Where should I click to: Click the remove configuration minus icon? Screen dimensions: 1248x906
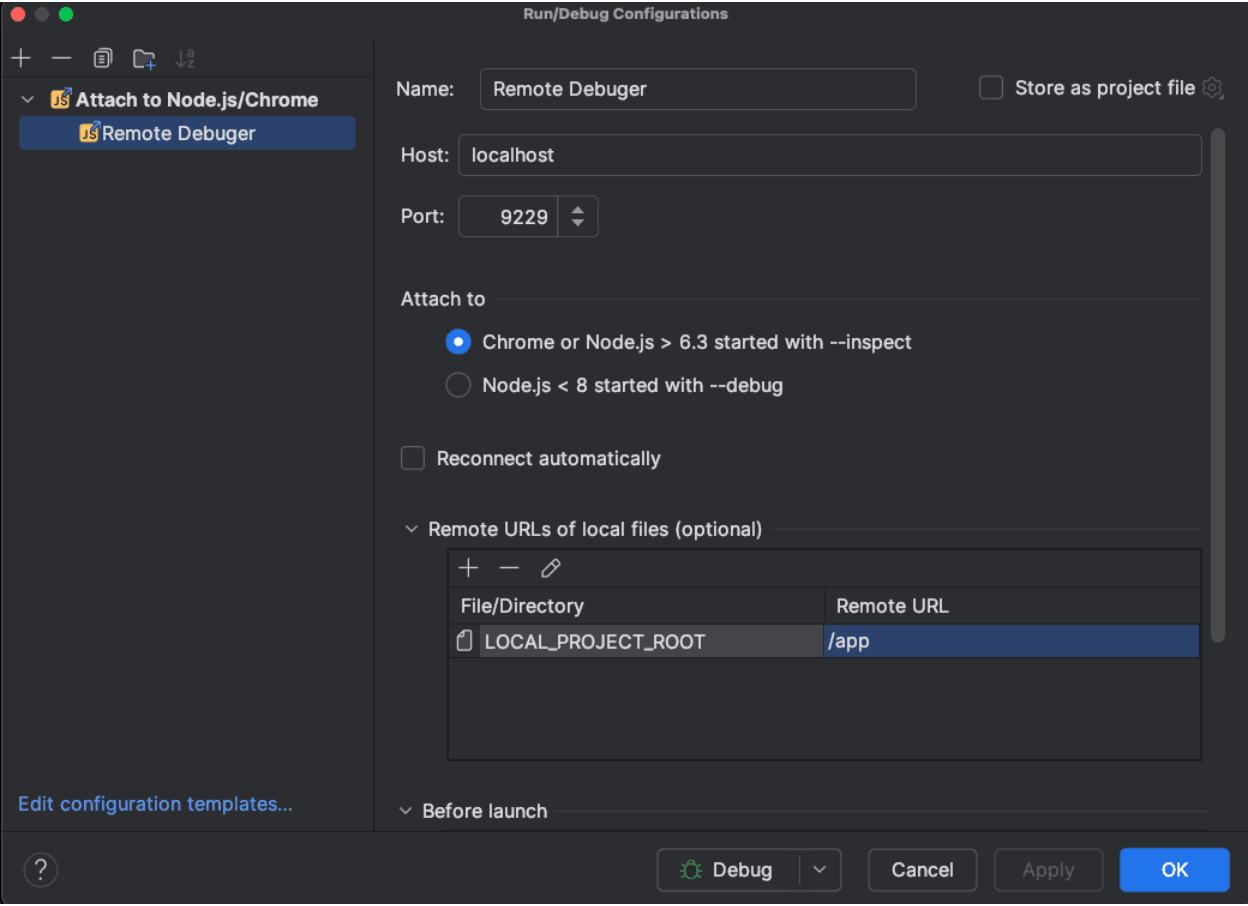(61, 59)
